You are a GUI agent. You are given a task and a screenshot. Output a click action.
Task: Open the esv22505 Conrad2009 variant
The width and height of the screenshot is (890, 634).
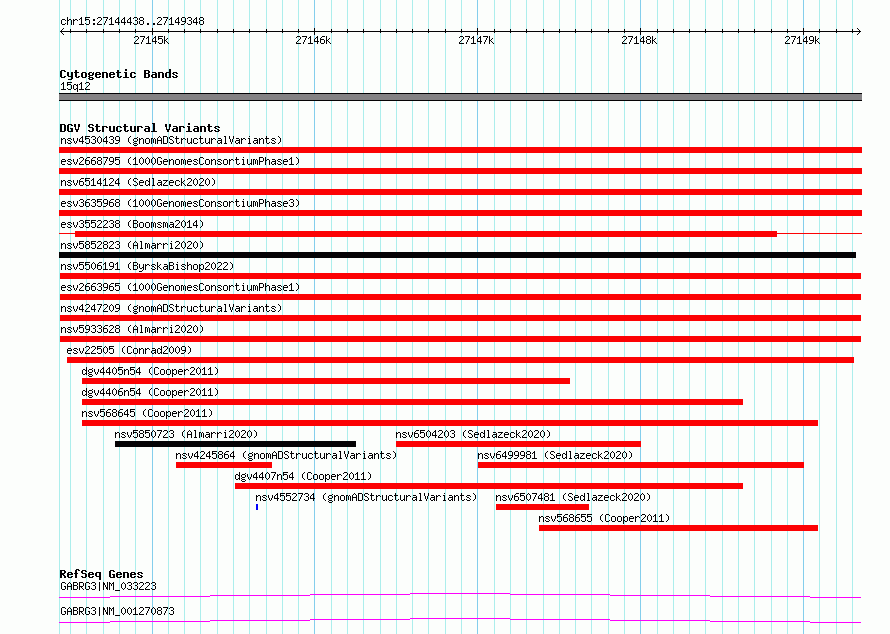click(x=129, y=350)
